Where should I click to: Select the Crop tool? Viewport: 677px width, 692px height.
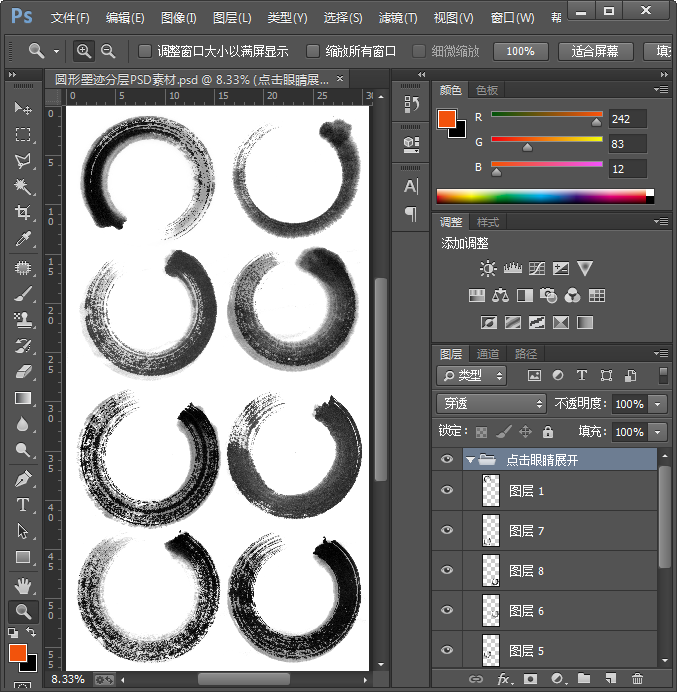tap(23, 213)
